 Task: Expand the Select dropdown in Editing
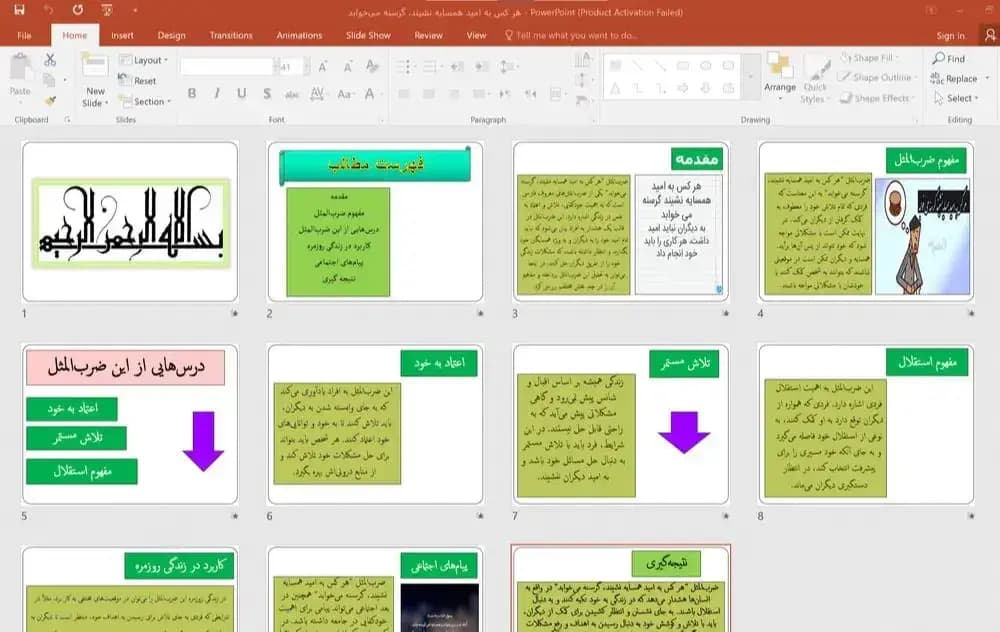956,98
